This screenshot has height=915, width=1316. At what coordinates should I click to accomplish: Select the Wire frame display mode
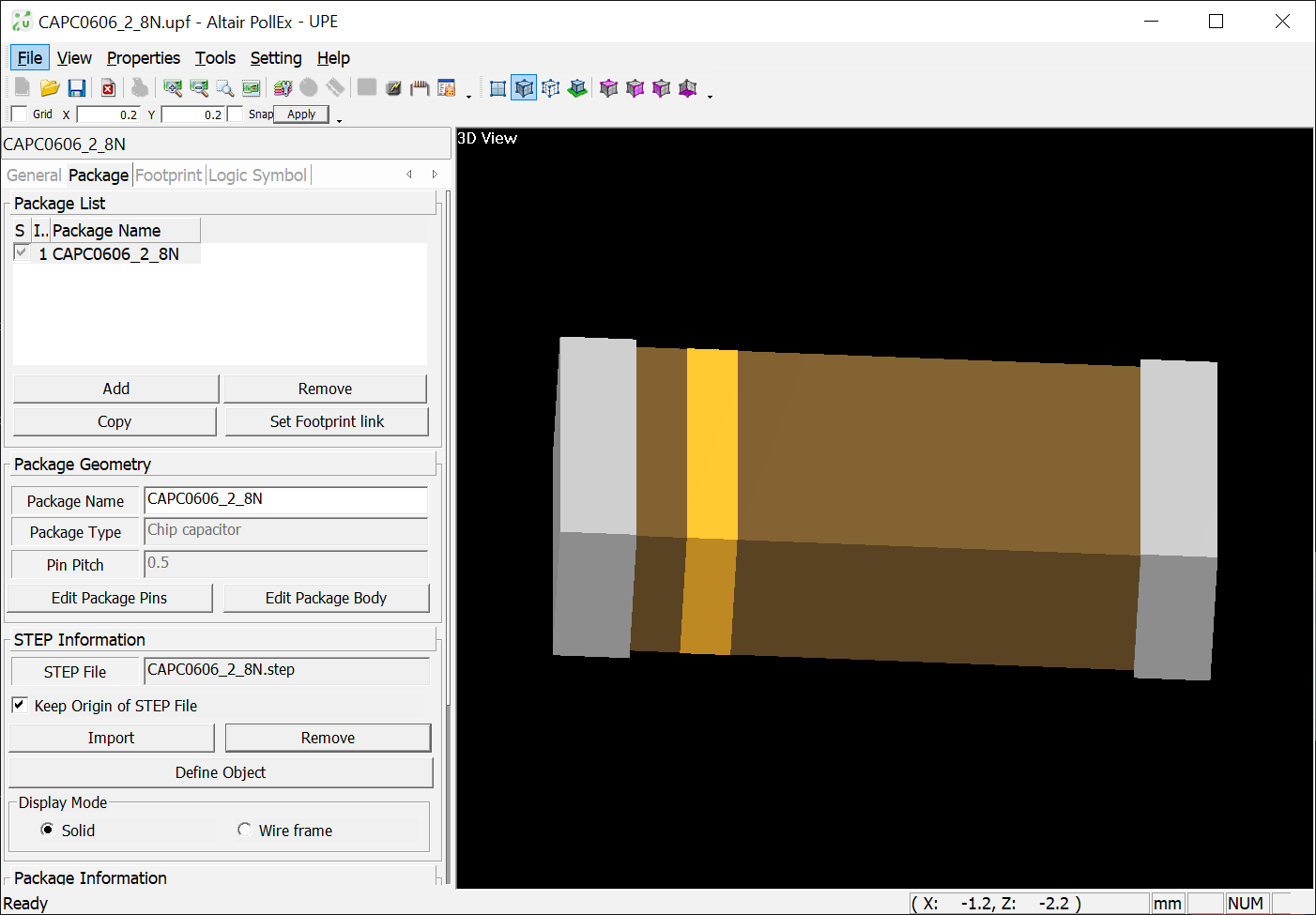(x=244, y=830)
